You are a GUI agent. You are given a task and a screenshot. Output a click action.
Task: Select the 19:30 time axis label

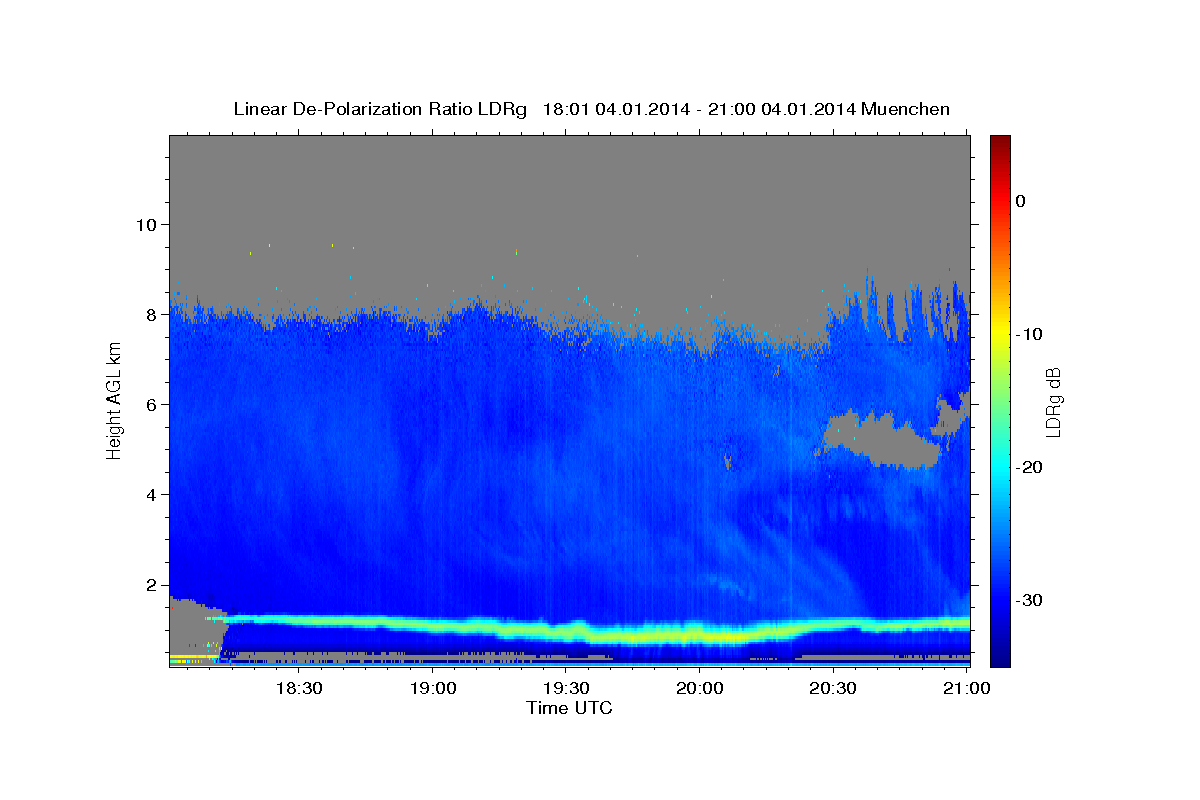[x=566, y=689]
